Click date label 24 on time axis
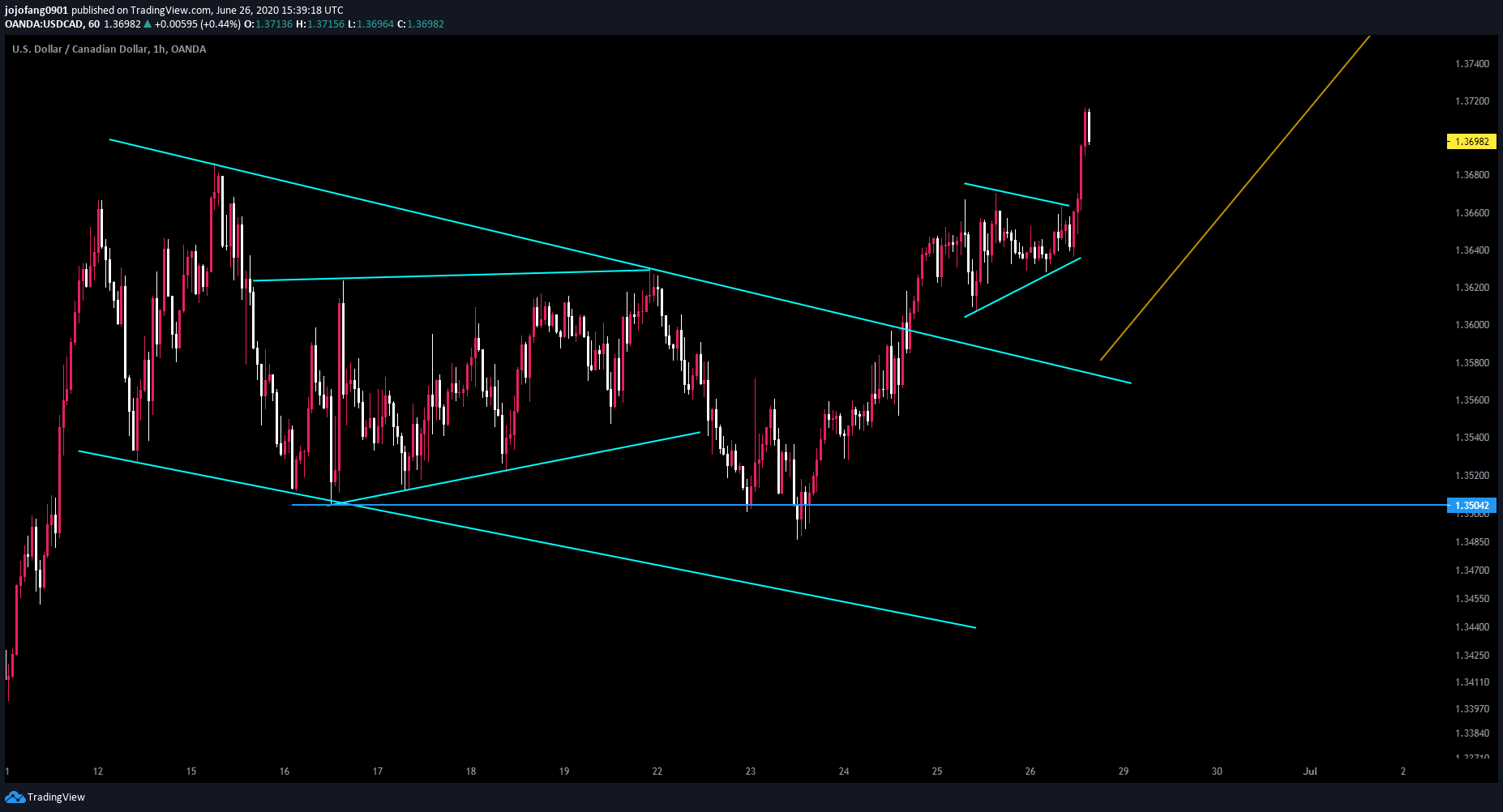Viewport: 1503px width, 812px height. pyautogui.click(x=844, y=771)
